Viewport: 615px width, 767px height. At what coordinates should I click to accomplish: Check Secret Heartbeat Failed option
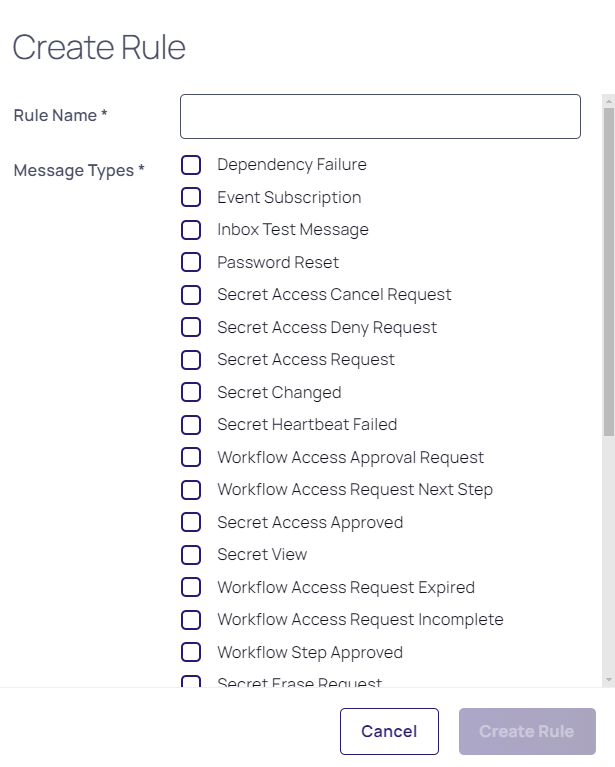[191, 425]
